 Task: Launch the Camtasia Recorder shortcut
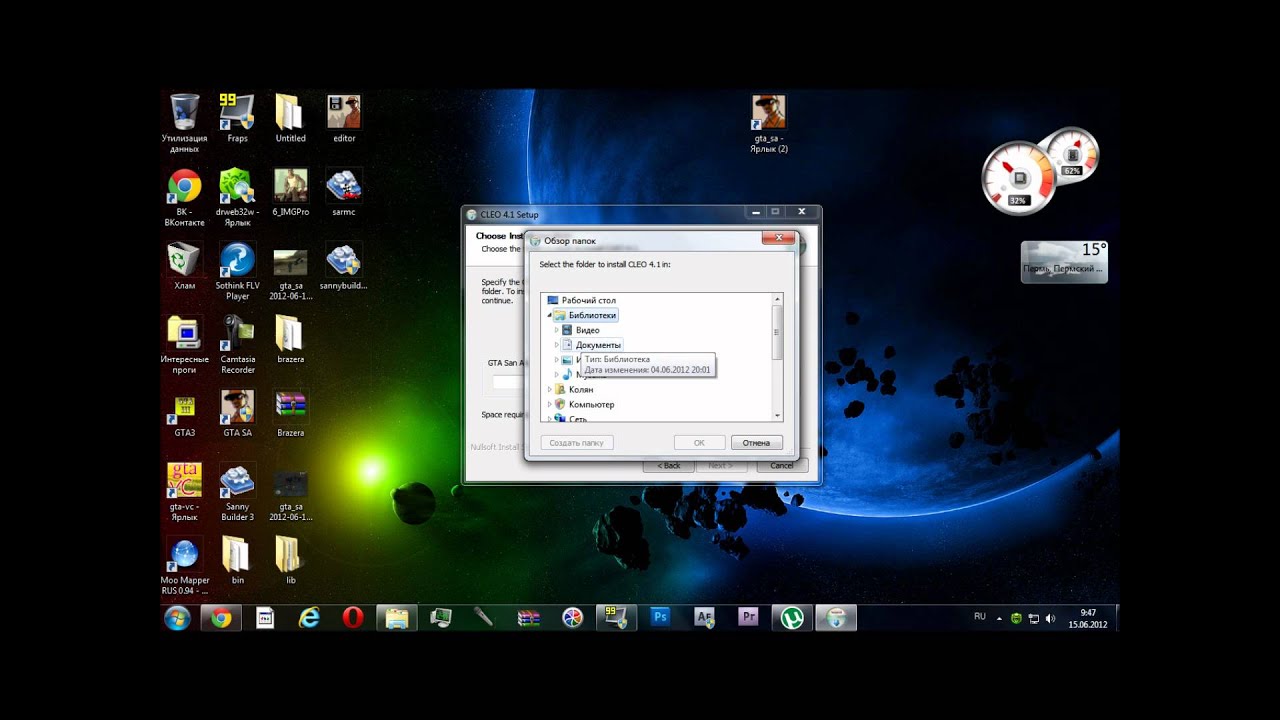(237, 344)
